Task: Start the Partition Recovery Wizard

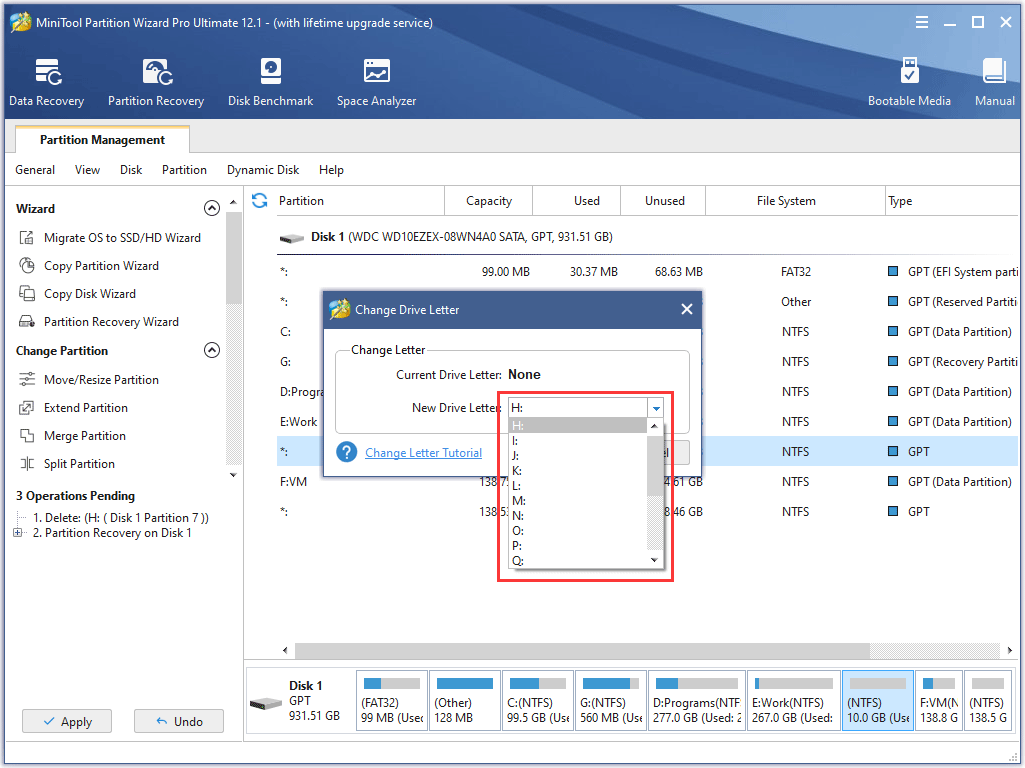Action: 110,322
